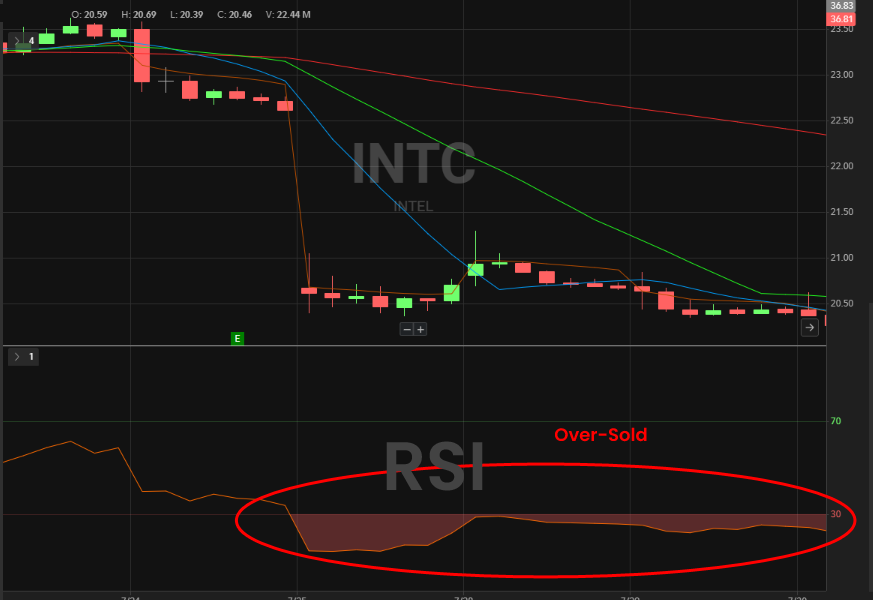Click the RSI 70 level label
This screenshot has height=600, width=873.
836,421
